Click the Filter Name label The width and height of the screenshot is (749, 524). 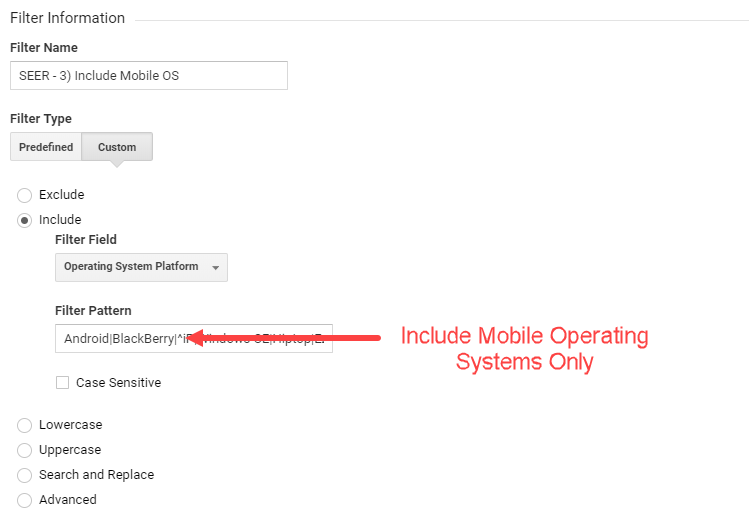(x=43, y=48)
